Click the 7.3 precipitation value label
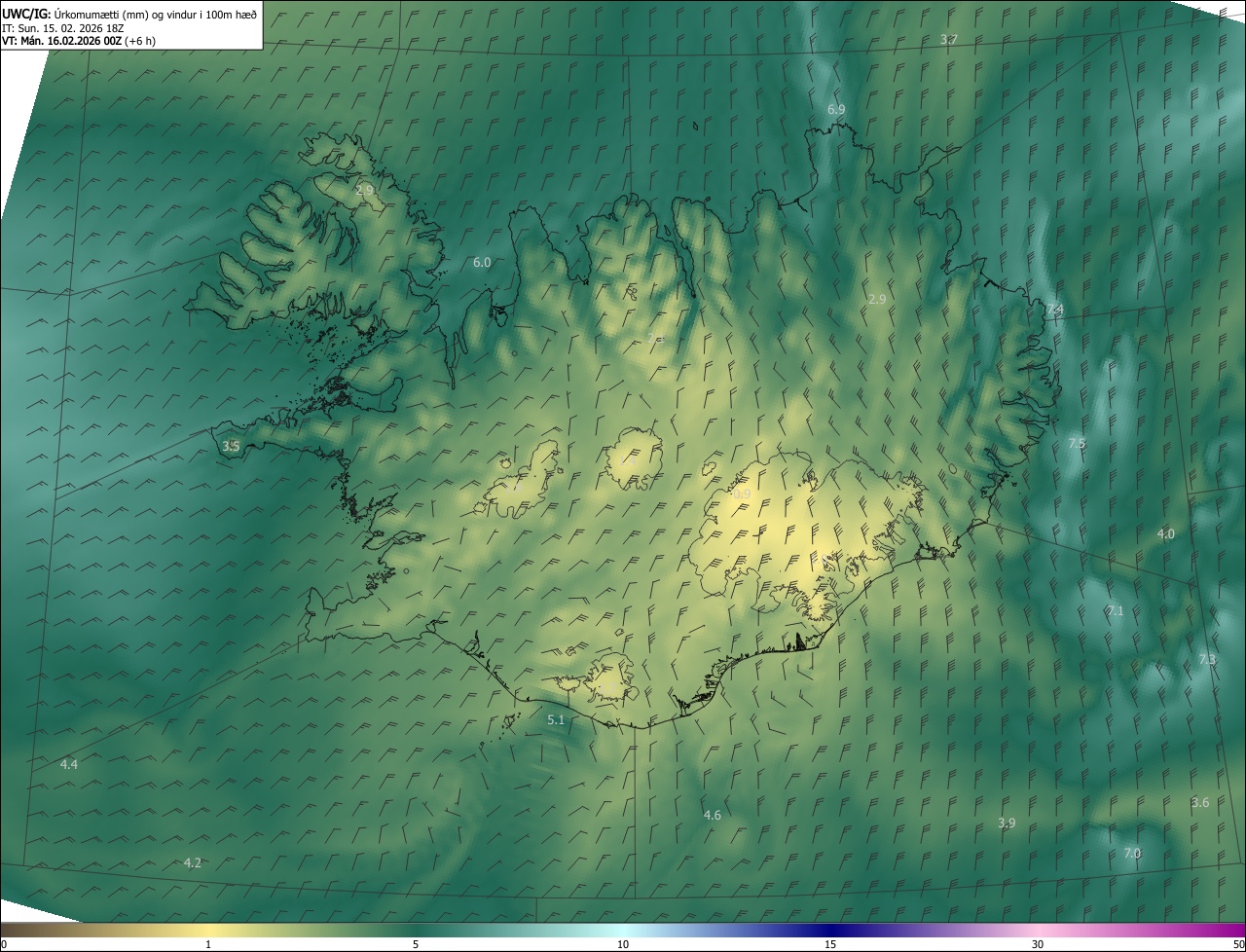This screenshot has width=1246, height=952. click(1207, 659)
